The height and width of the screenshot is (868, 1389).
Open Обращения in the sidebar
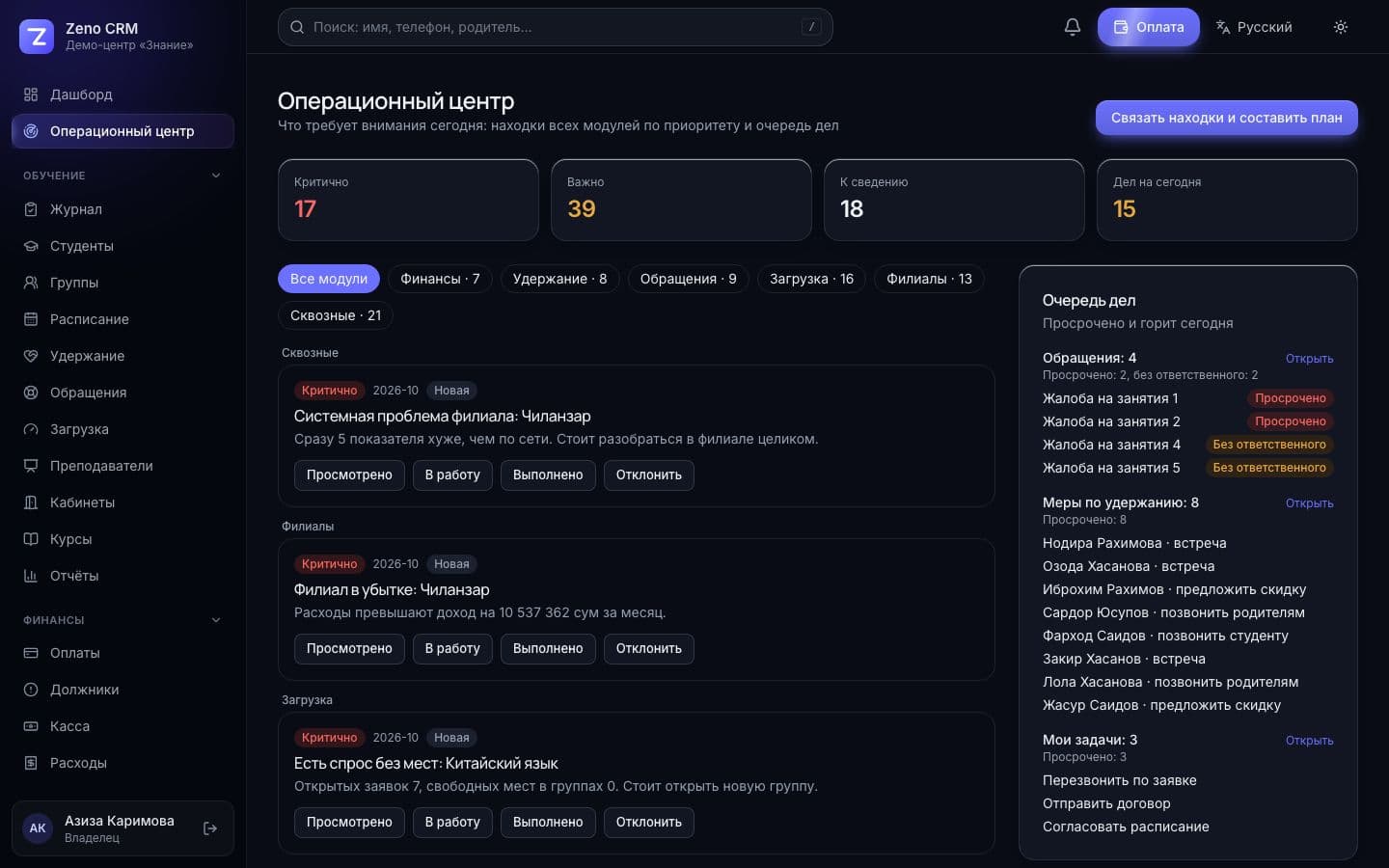coord(123,393)
